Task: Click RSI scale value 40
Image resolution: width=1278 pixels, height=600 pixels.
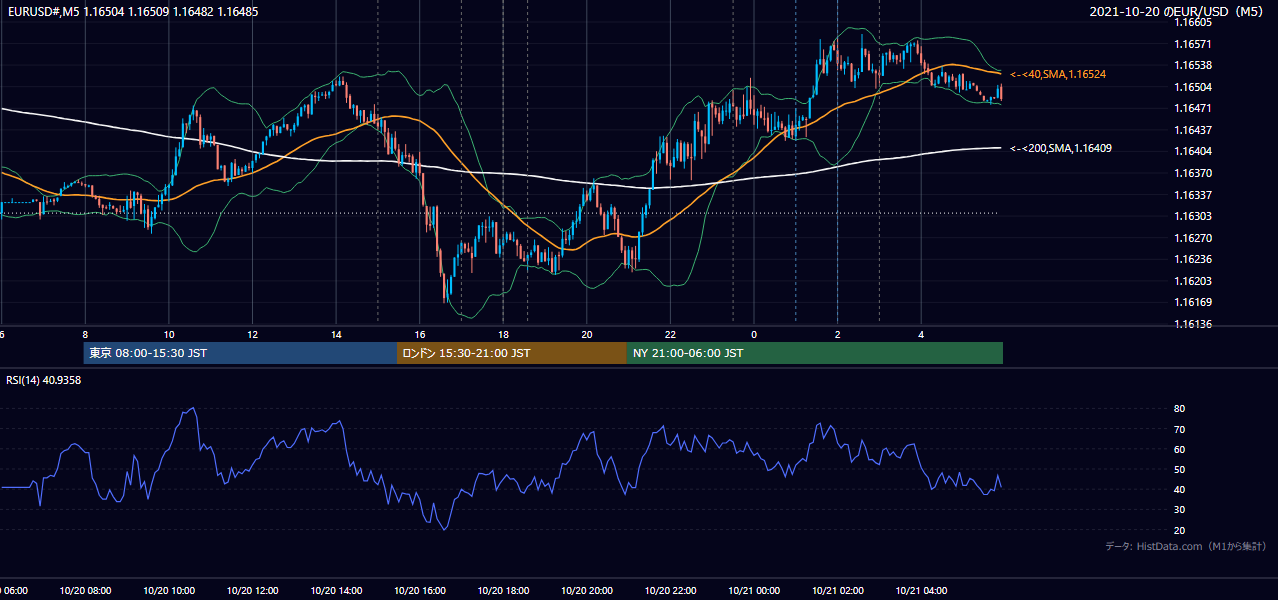Action: click(1179, 489)
